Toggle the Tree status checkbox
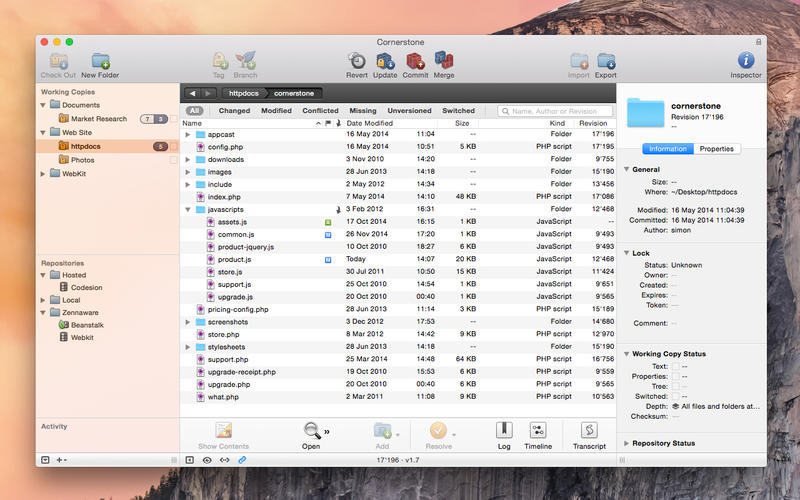The image size is (800, 500). pyautogui.click(x=676, y=386)
